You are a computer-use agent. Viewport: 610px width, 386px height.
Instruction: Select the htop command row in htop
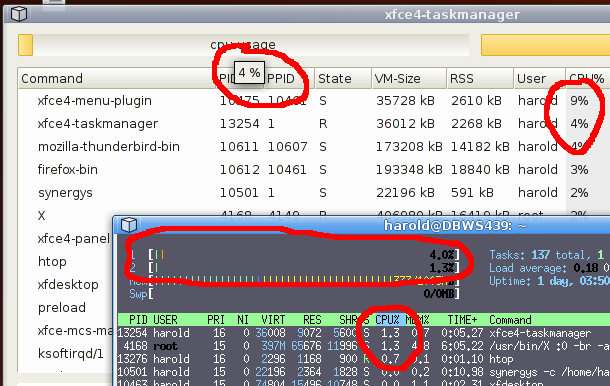tap(364, 359)
